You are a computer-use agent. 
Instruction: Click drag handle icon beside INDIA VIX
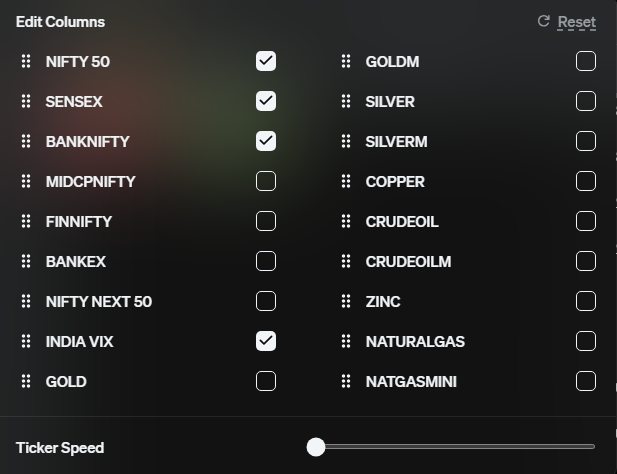(x=26, y=342)
